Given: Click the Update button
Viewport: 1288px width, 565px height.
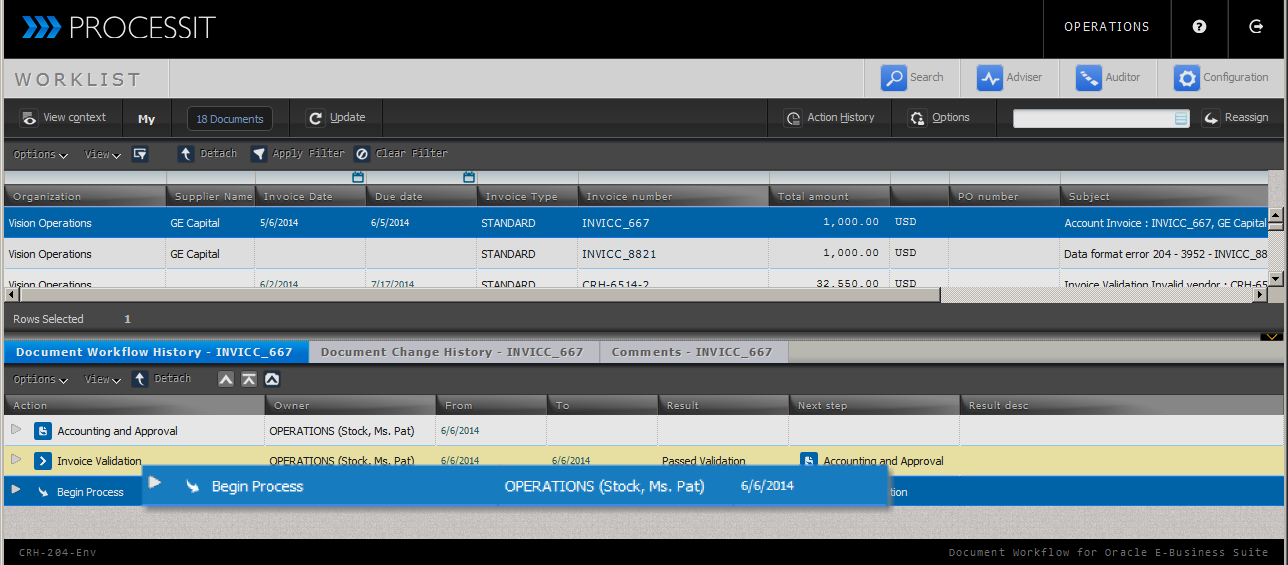Looking at the screenshot, I should 336,118.
